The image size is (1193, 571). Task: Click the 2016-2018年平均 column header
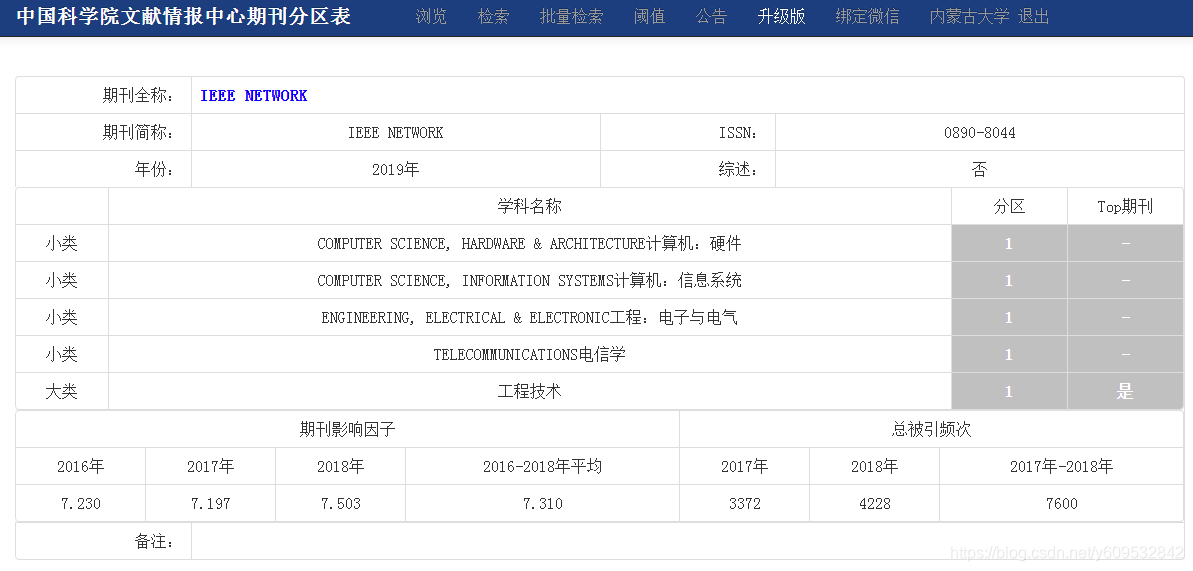(x=542, y=466)
